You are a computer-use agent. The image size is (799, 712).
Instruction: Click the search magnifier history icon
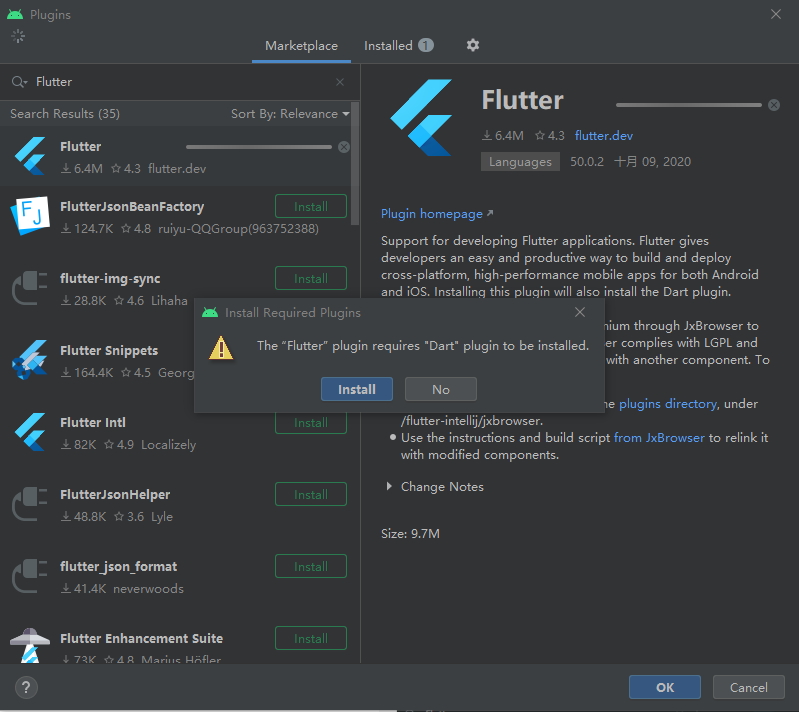pos(19,82)
